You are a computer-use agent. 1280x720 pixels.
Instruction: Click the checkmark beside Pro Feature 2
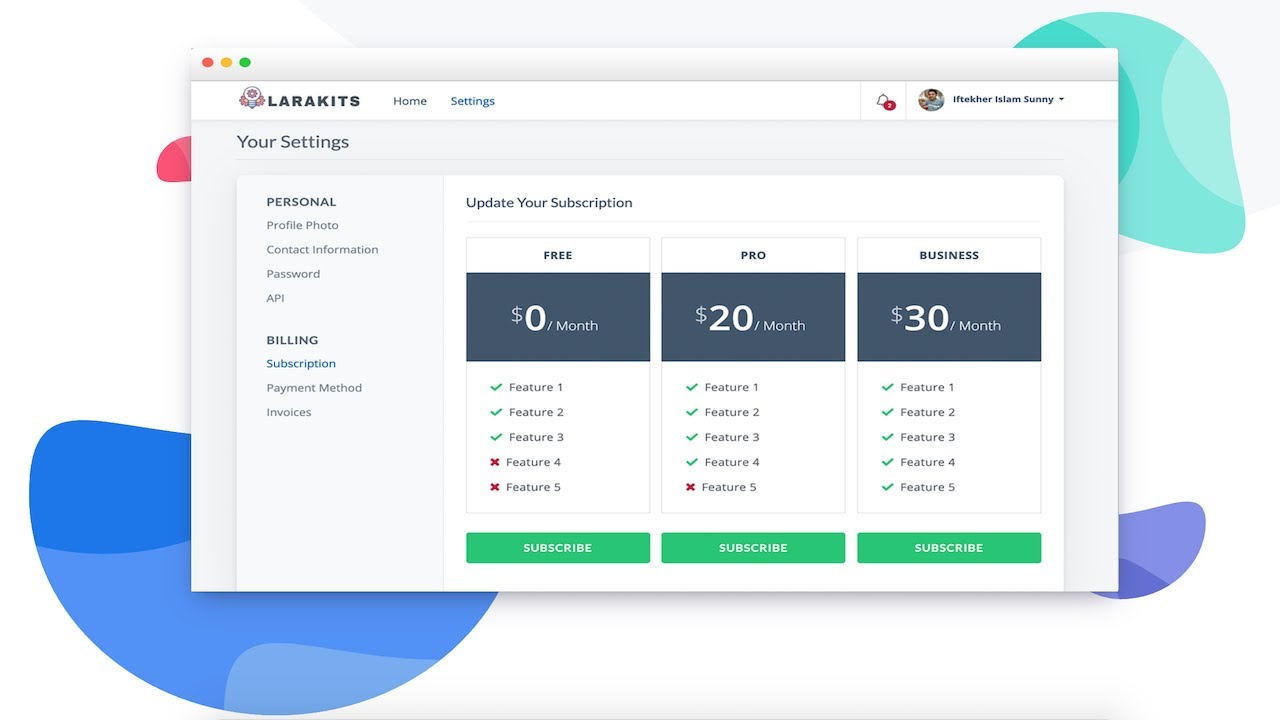(692, 412)
